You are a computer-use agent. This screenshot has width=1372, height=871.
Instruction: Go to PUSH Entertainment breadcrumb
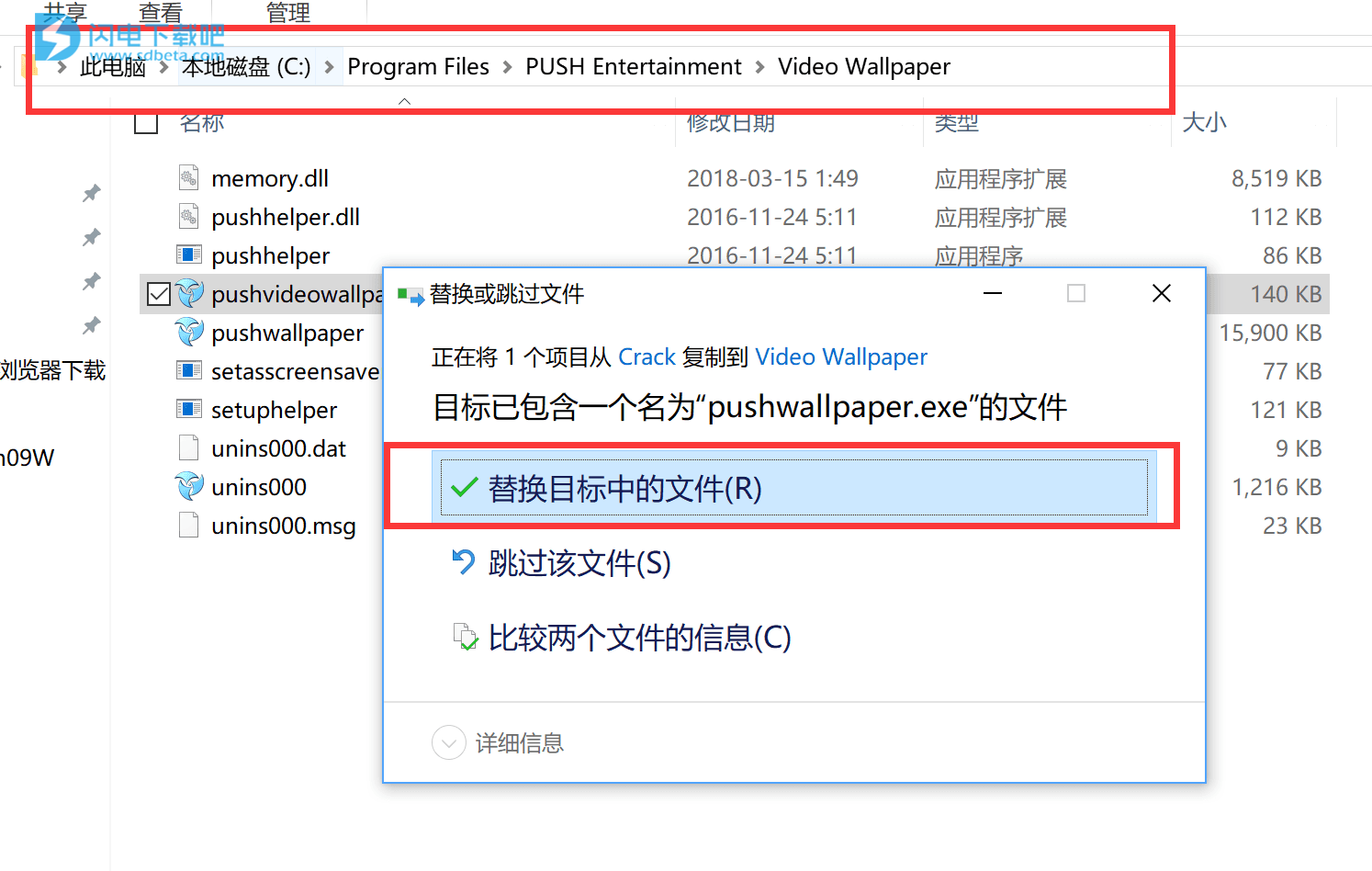click(633, 67)
